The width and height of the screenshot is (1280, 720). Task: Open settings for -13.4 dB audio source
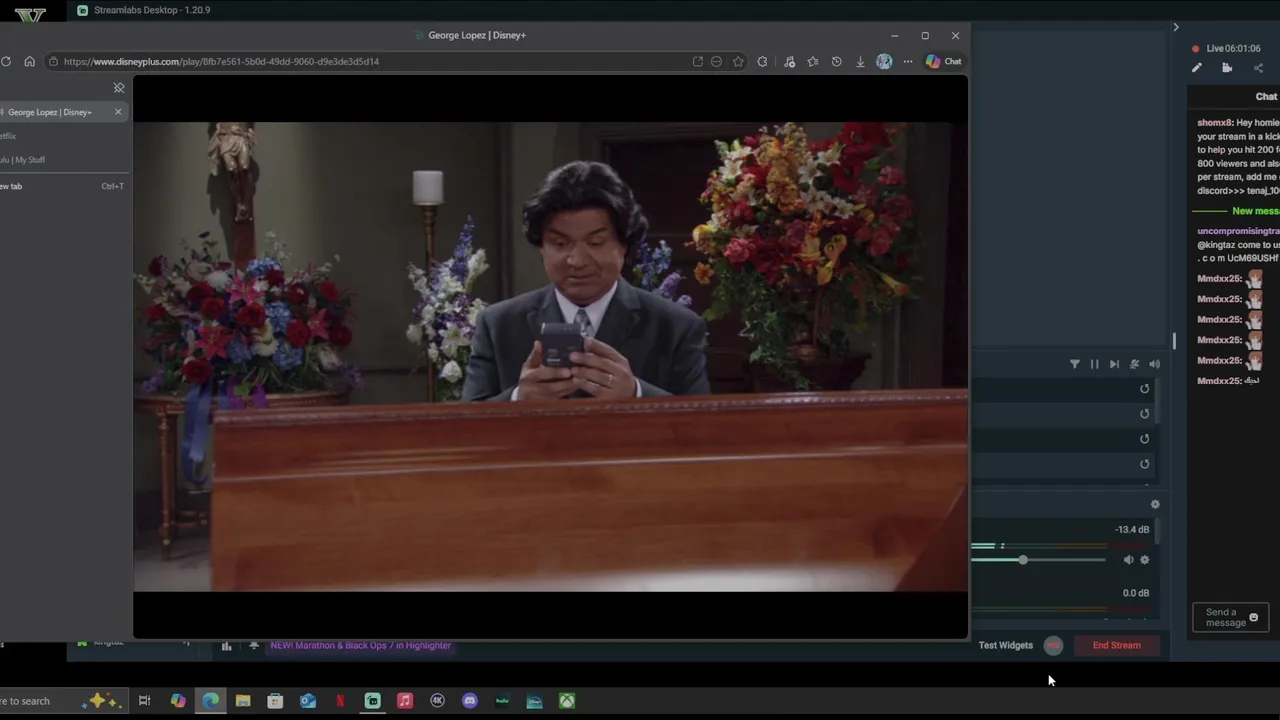pos(1145,560)
